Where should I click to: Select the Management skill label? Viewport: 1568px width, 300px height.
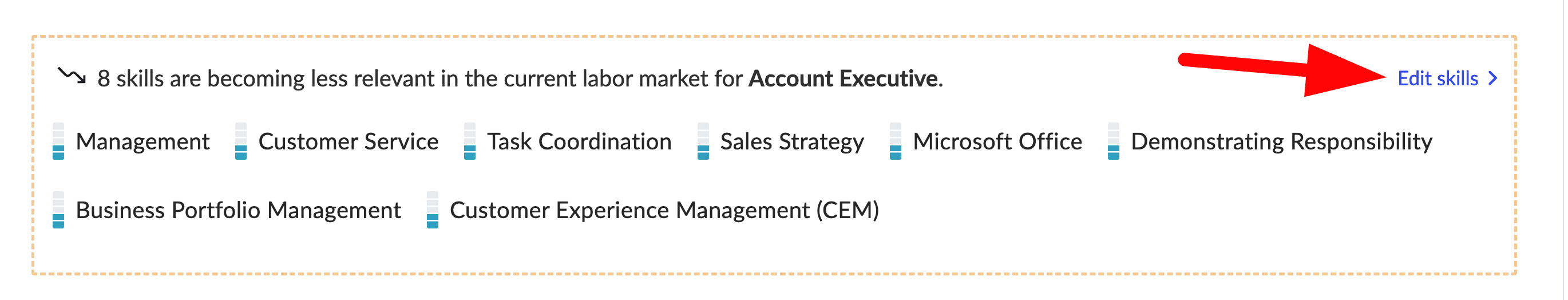coord(142,142)
